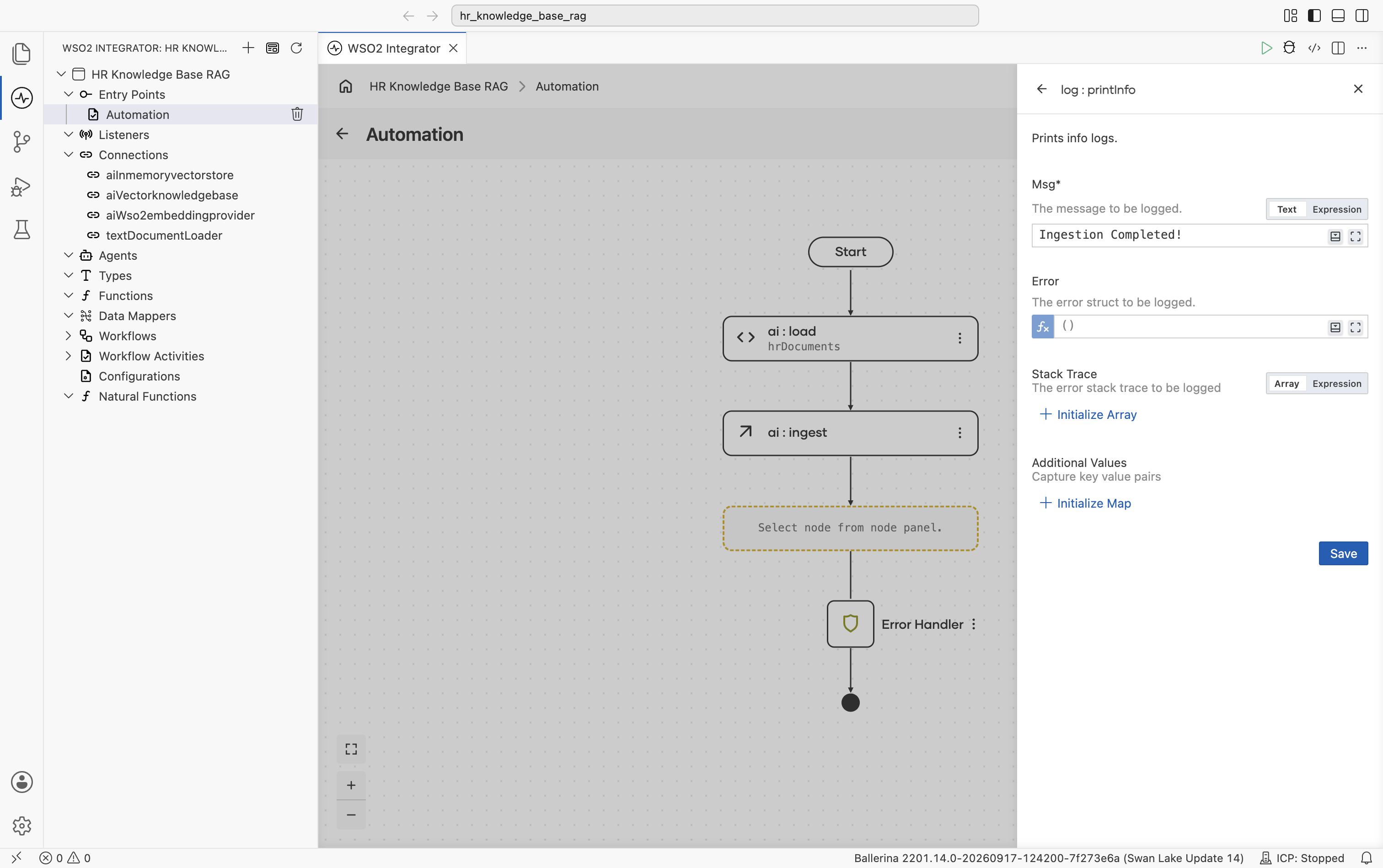Expand the Workflows tree section
The image size is (1383, 868).
tap(68, 335)
